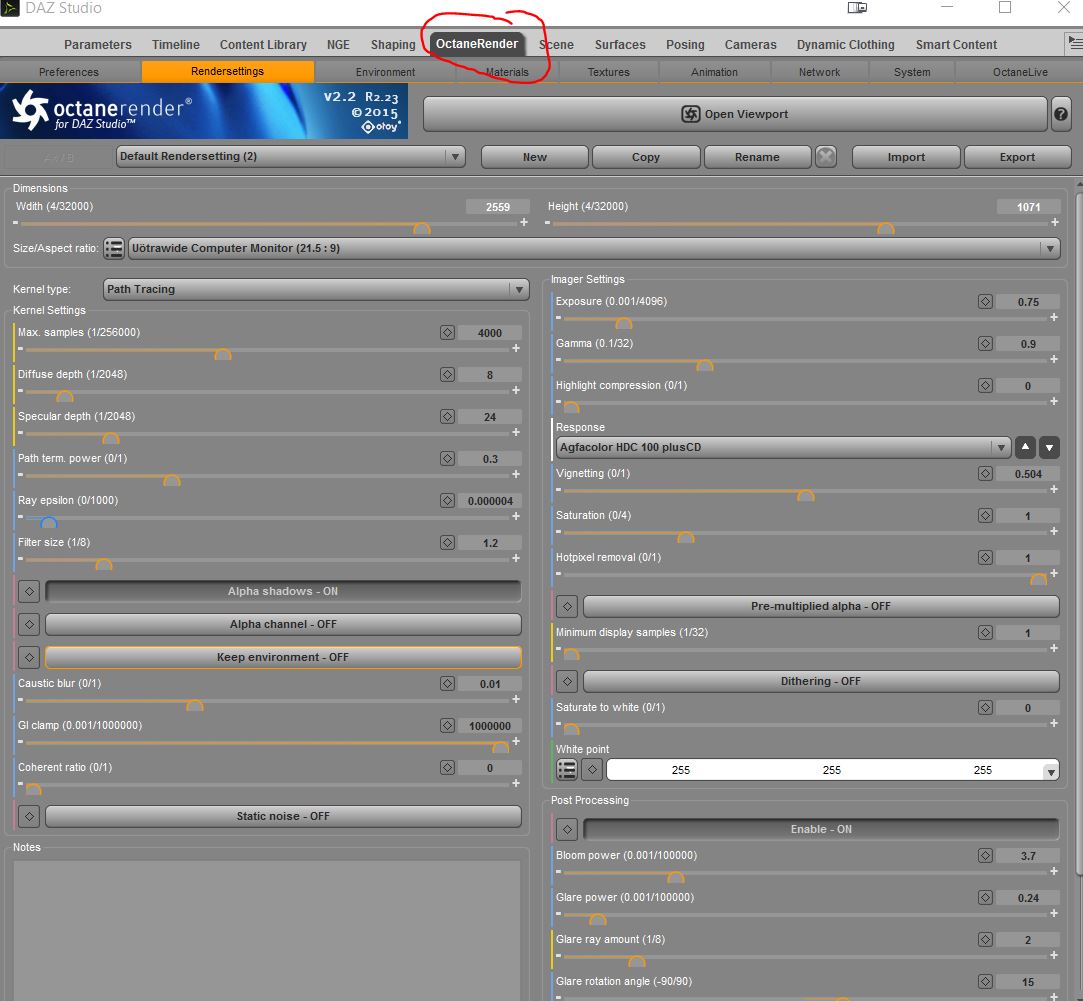Click the Max. samples value field 4000
This screenshot has width=1083, height=1001.
point(490,333)
